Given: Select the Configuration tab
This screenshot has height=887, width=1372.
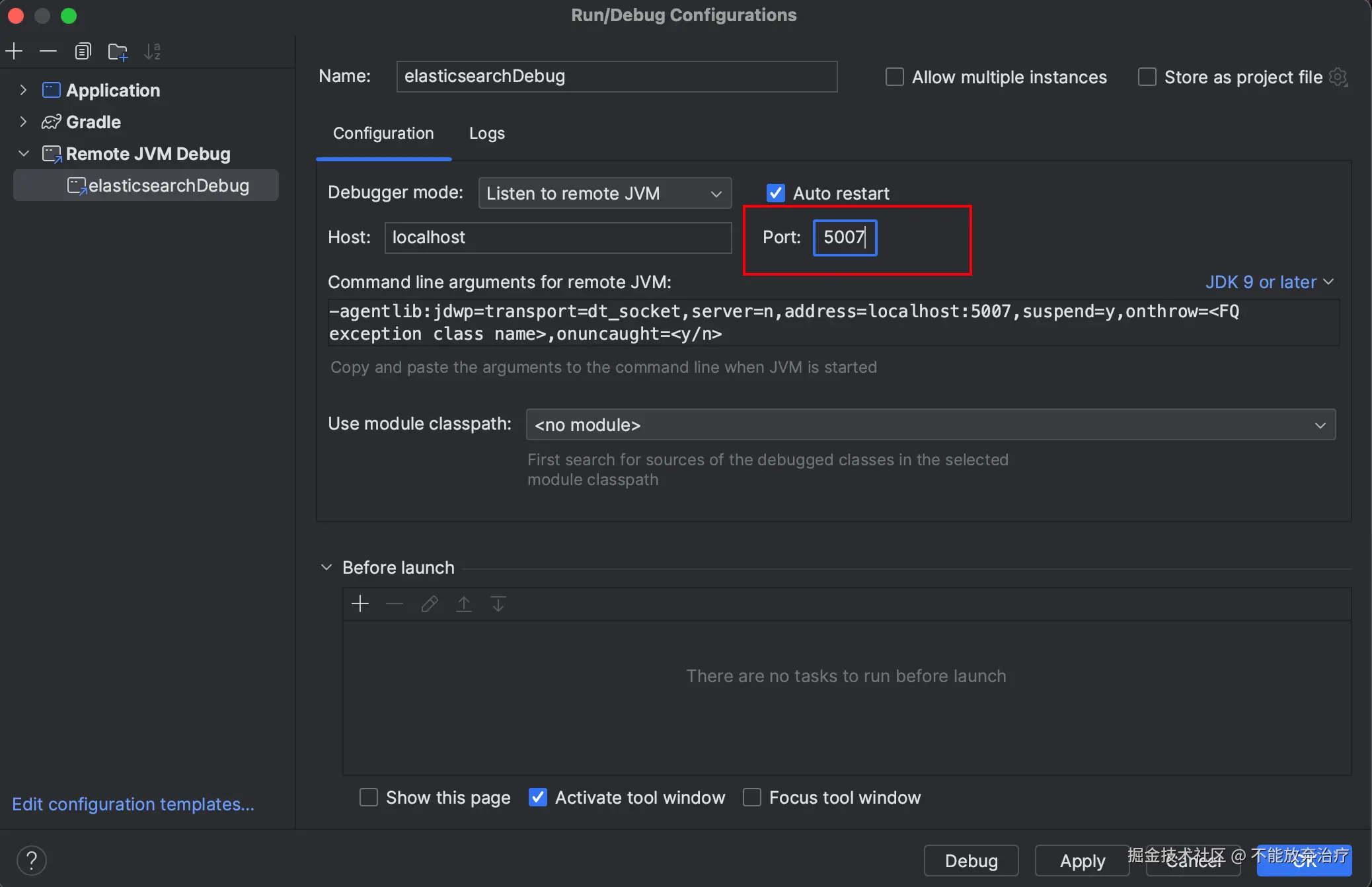Looking at the screenshot, I should 383,134.
